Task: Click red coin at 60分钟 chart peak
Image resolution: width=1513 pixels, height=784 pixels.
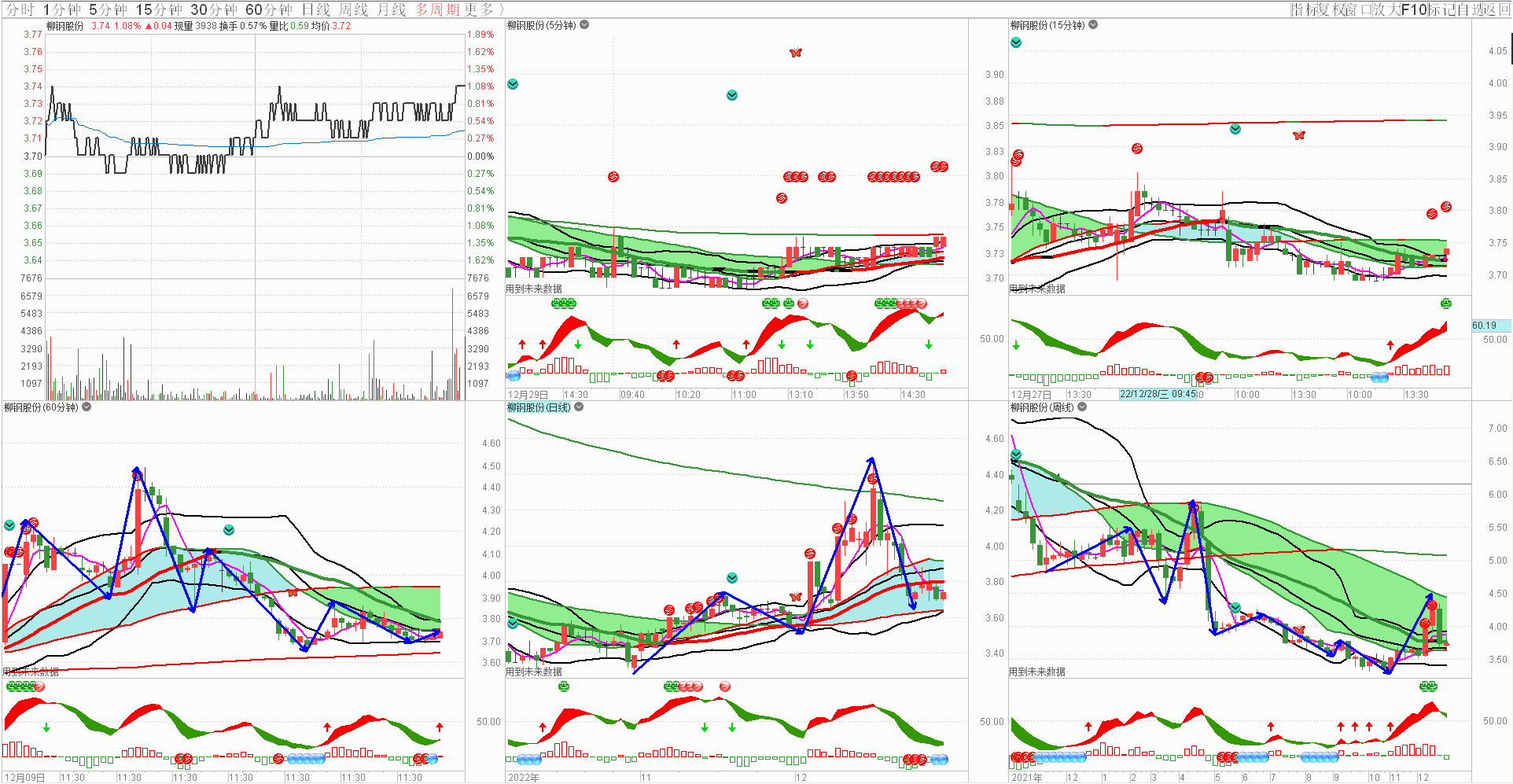Action: click(138, 475)
